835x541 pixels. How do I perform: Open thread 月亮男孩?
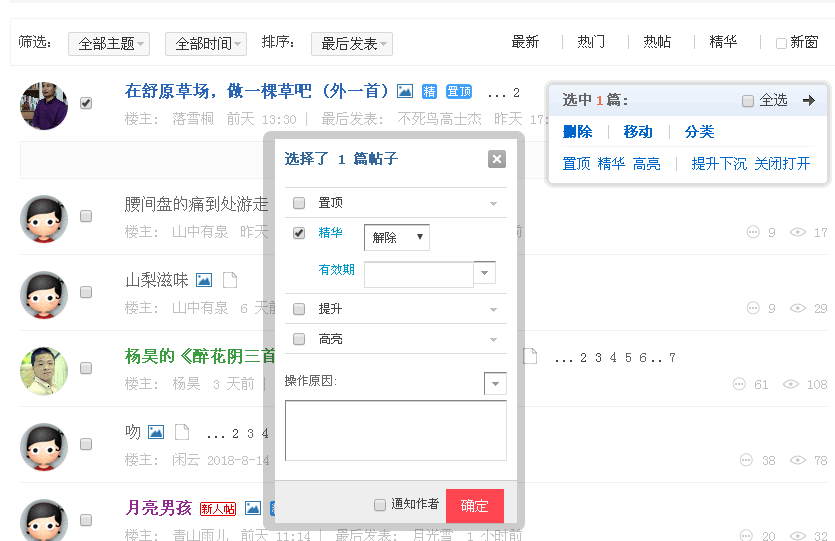click(x=158, y=507)
